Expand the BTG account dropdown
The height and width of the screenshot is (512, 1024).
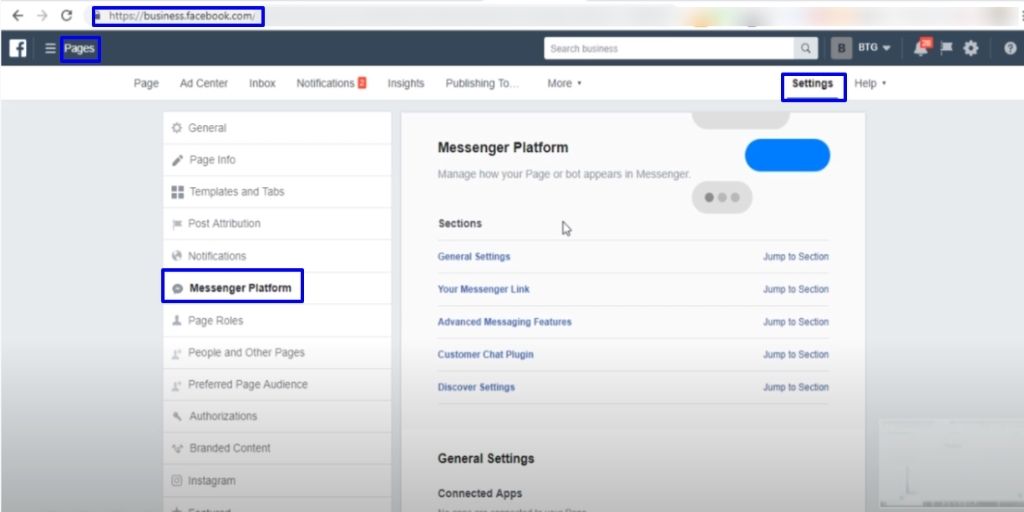point(874,48)
